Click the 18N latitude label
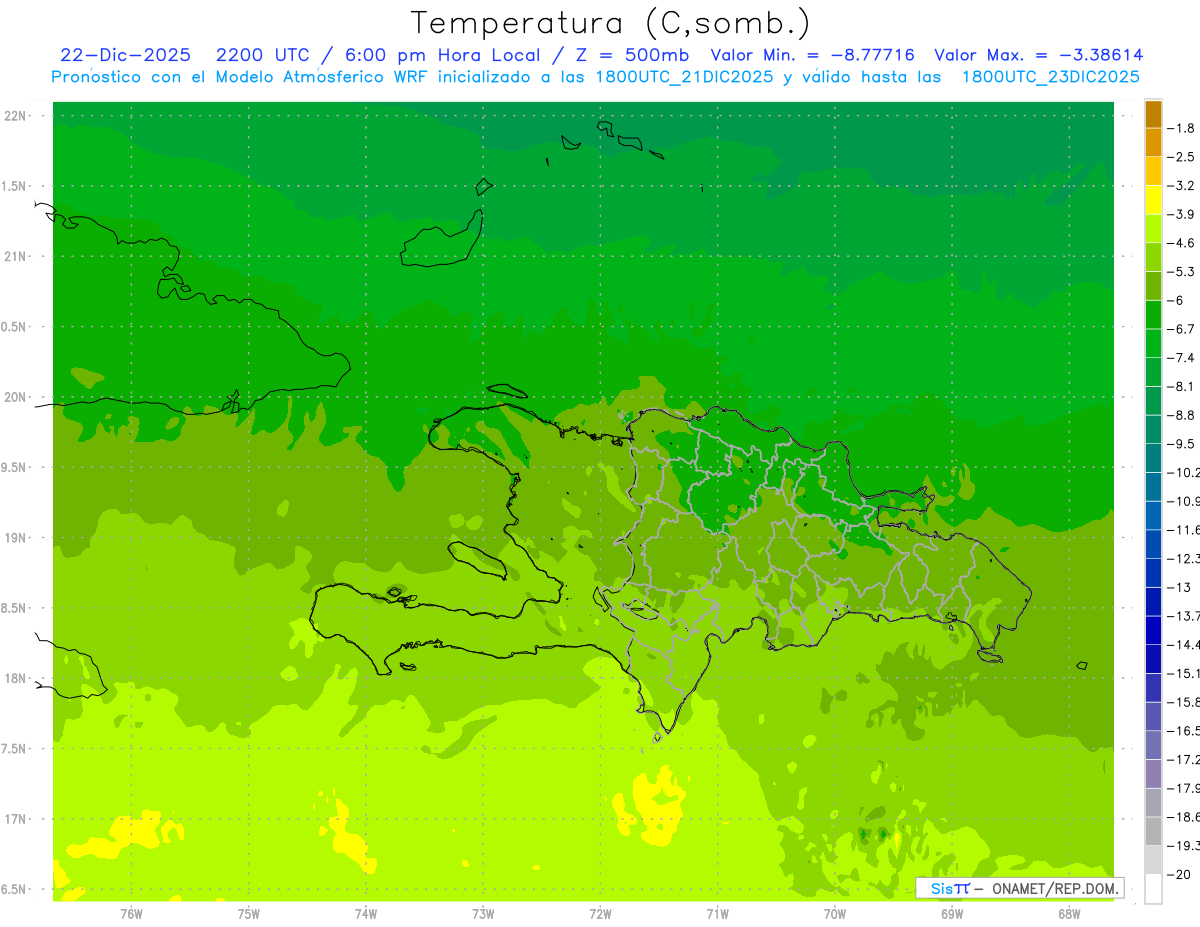This screenshot has height=927, width=1200. click(x=17, y=678)
